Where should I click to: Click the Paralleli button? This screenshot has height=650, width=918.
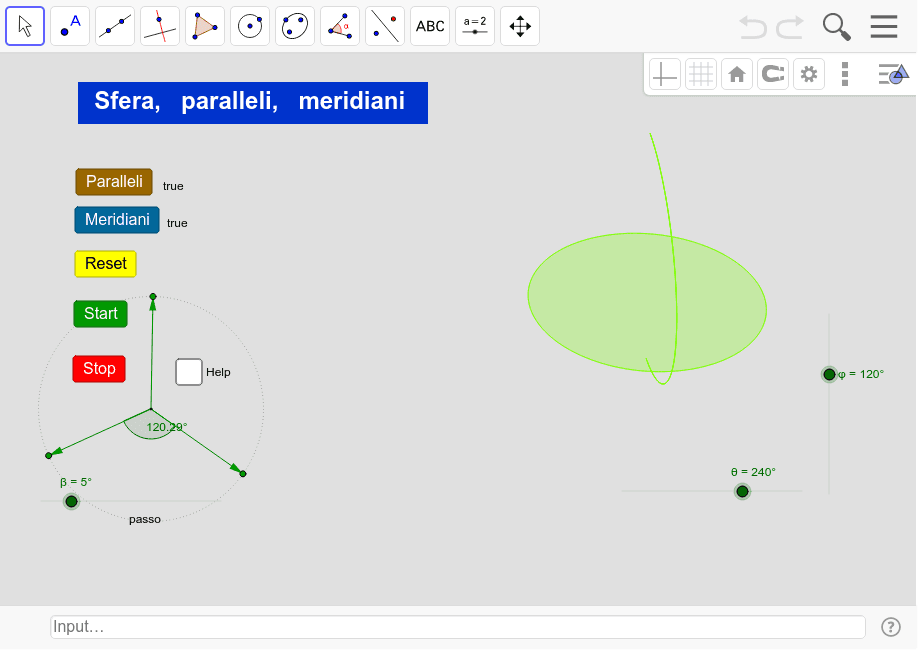coord(114,182)
